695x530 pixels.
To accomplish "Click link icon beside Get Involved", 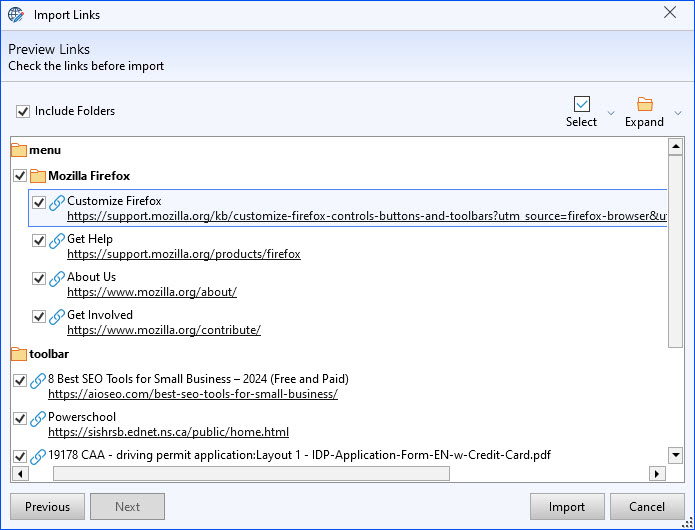I will click(x=57, y=317).
